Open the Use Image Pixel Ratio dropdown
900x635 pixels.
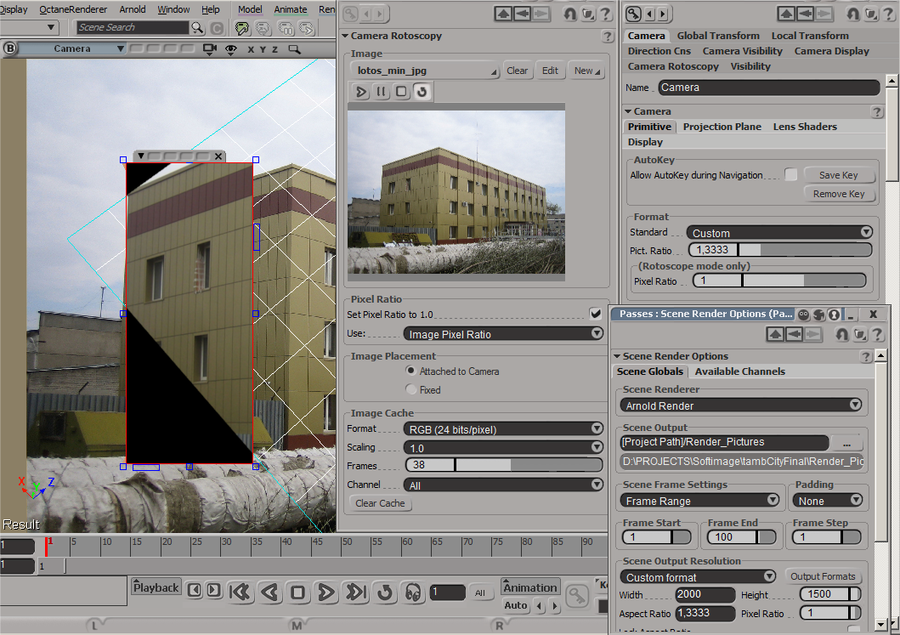pos(503,334)
